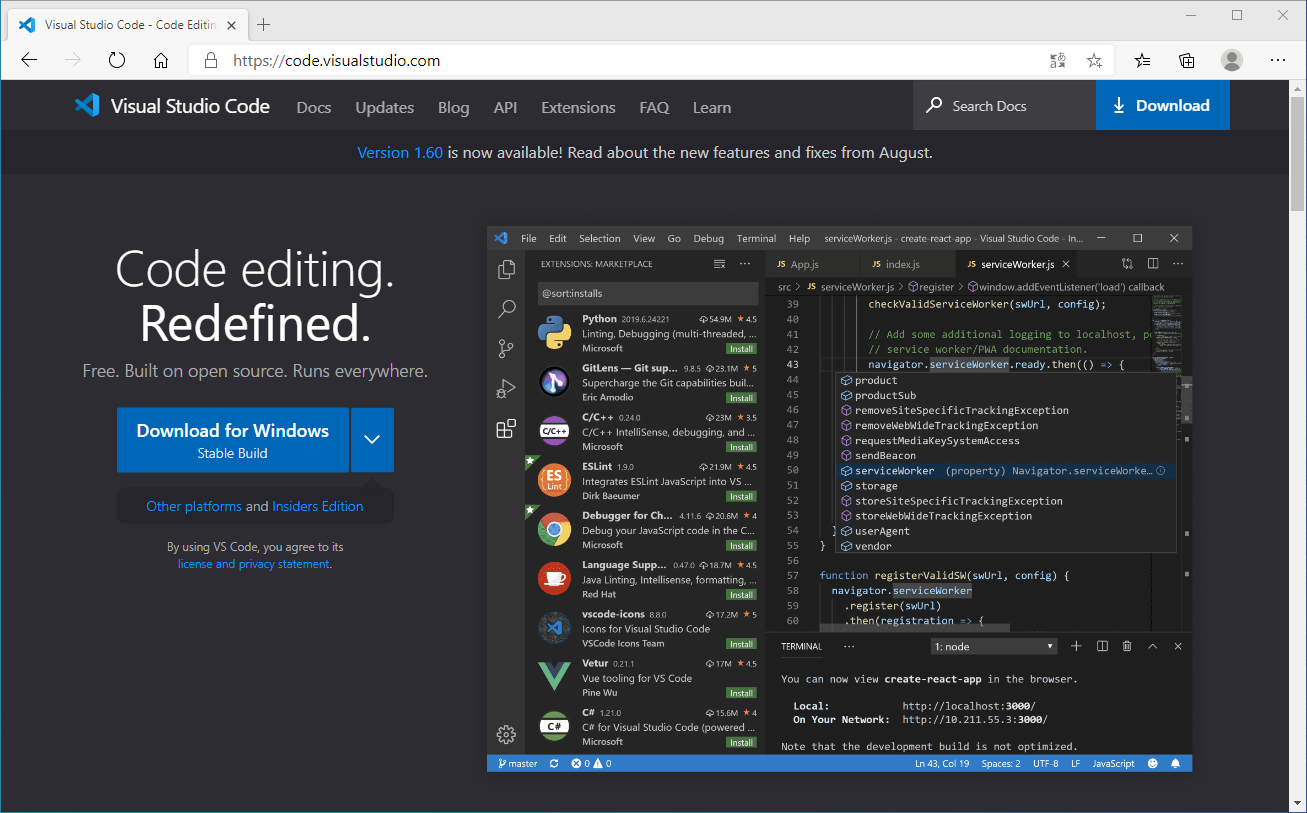Open the FAQ page in navigation

(x=654, y=107)
